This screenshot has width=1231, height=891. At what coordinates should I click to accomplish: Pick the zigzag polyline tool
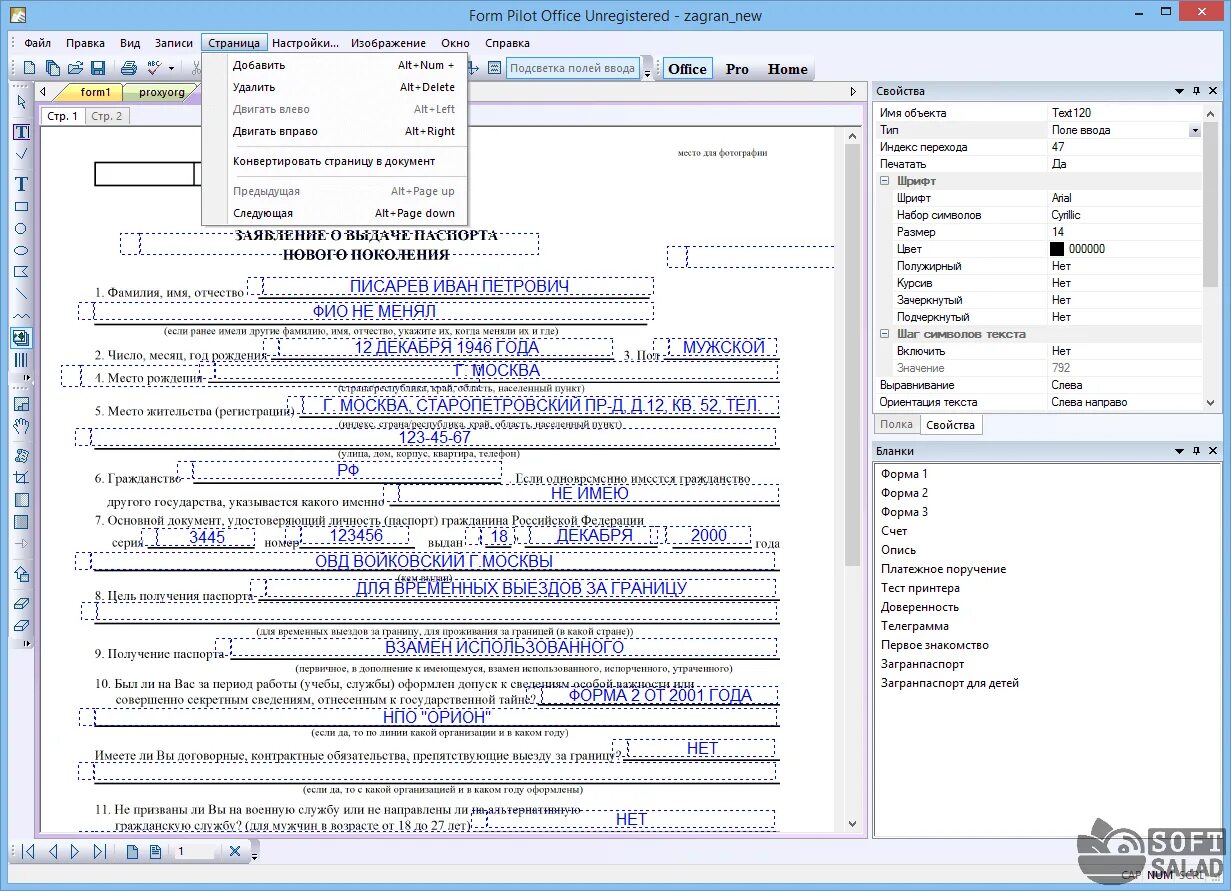click(21, 316)
